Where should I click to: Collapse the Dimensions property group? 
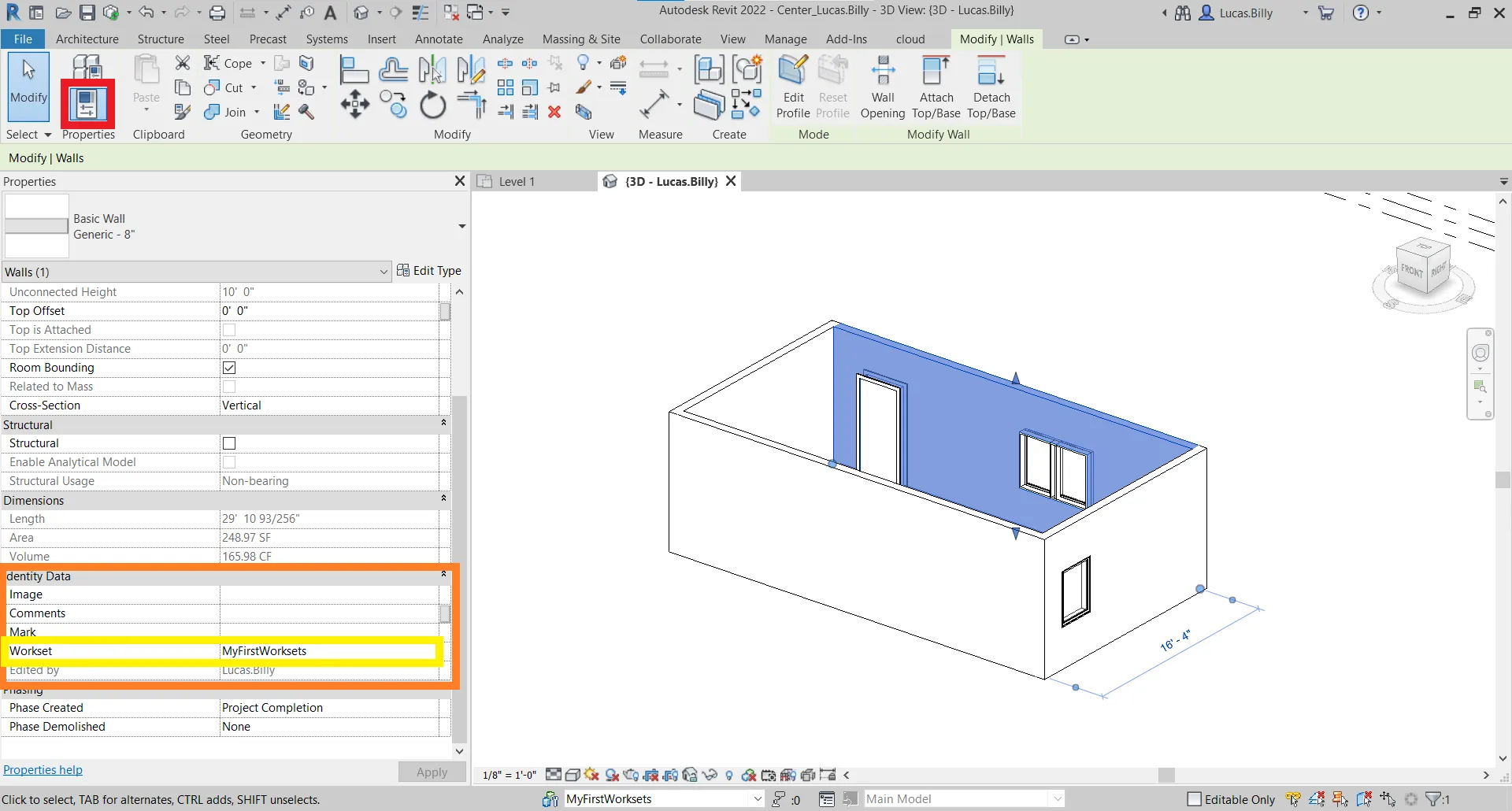(x=443, y=499)
